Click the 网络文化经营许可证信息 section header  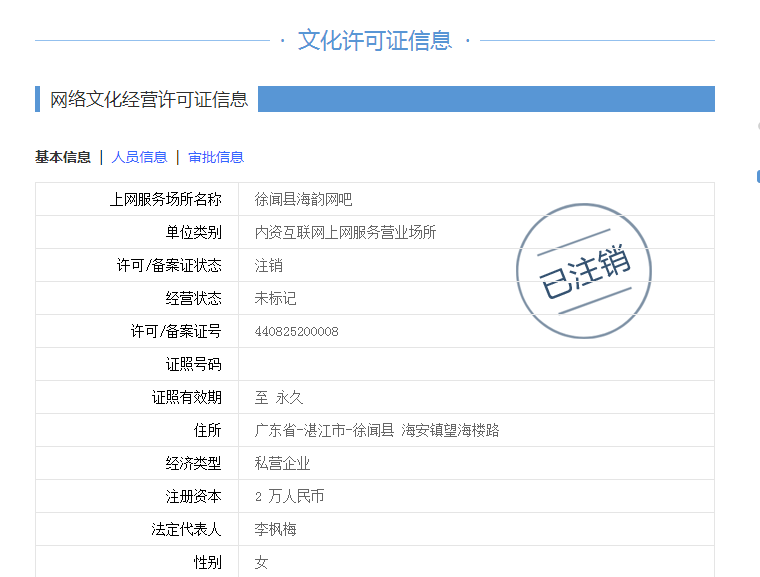tap(149, 99)
